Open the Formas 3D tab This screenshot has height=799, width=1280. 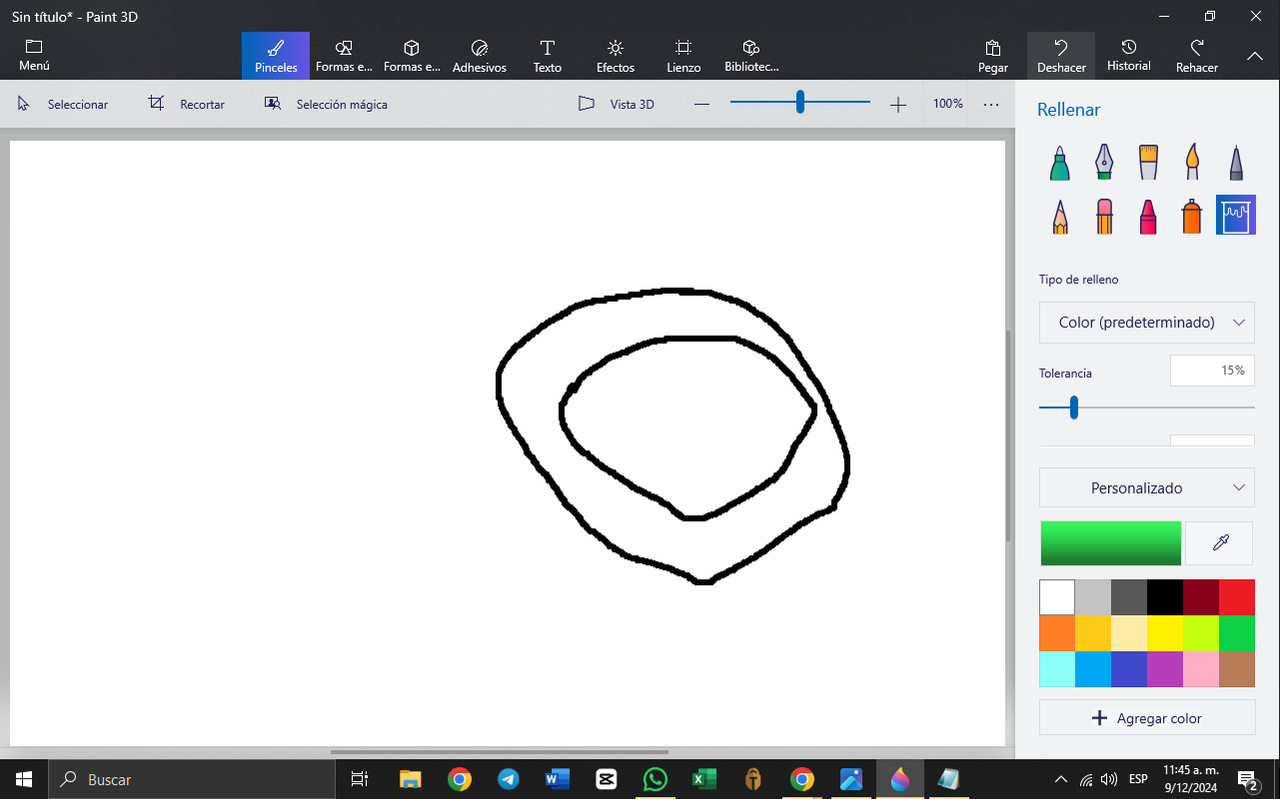(x=412, y=56)
